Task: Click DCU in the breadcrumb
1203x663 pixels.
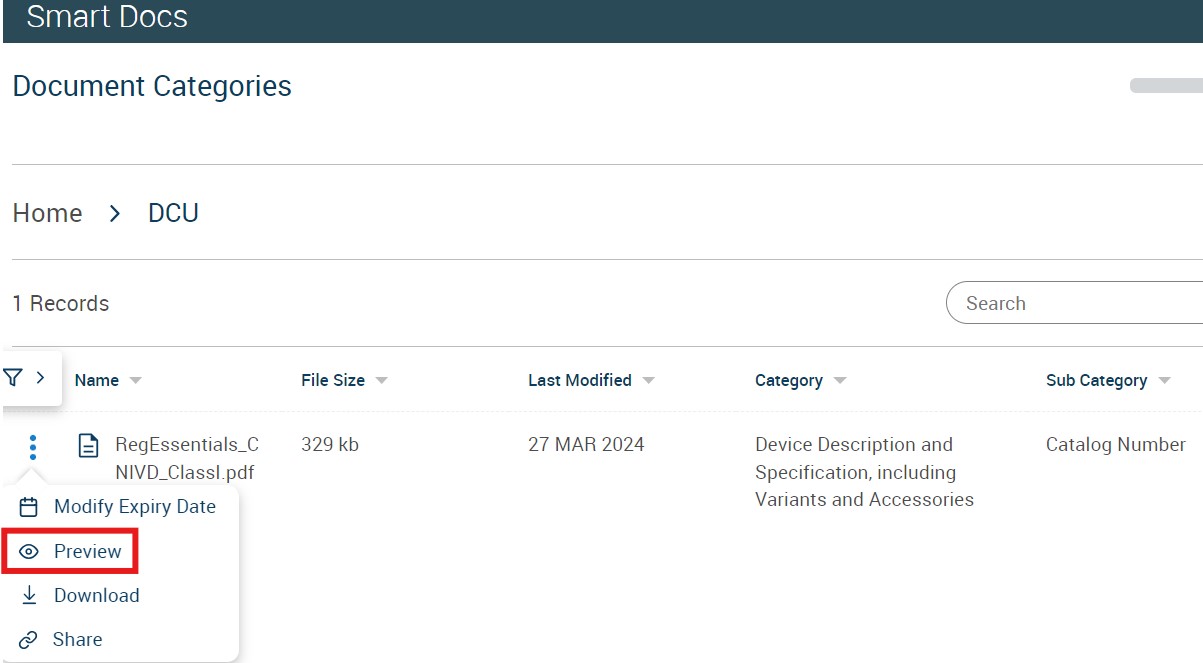Action: point(173,213)
